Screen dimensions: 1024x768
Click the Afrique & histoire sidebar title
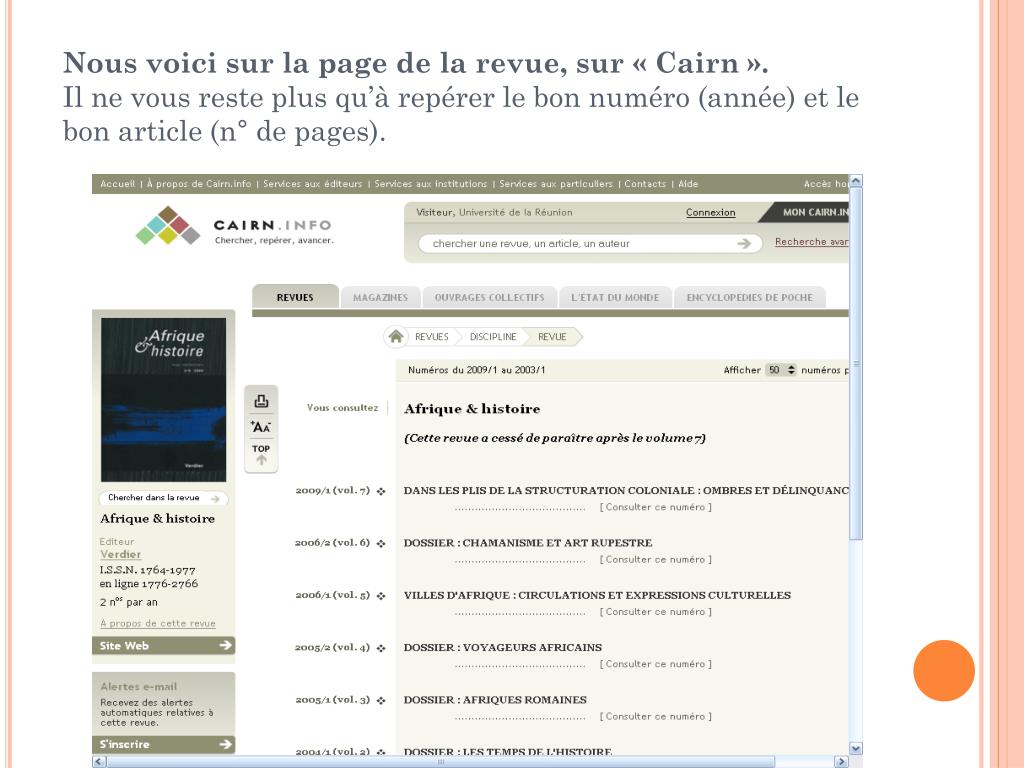pyautogui.click(x=157, y=519)
